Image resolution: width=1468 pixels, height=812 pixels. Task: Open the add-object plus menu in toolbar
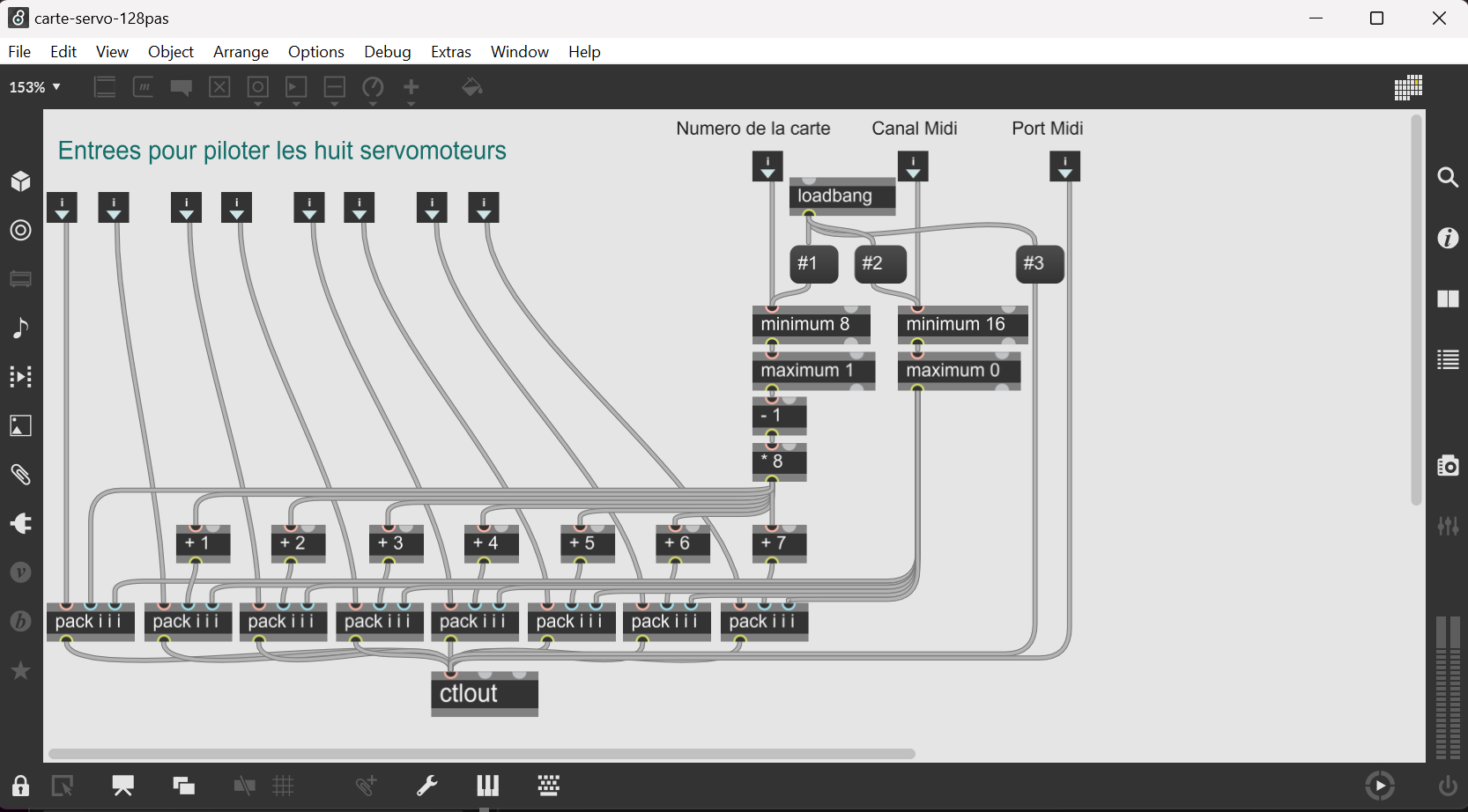[411, 88]
